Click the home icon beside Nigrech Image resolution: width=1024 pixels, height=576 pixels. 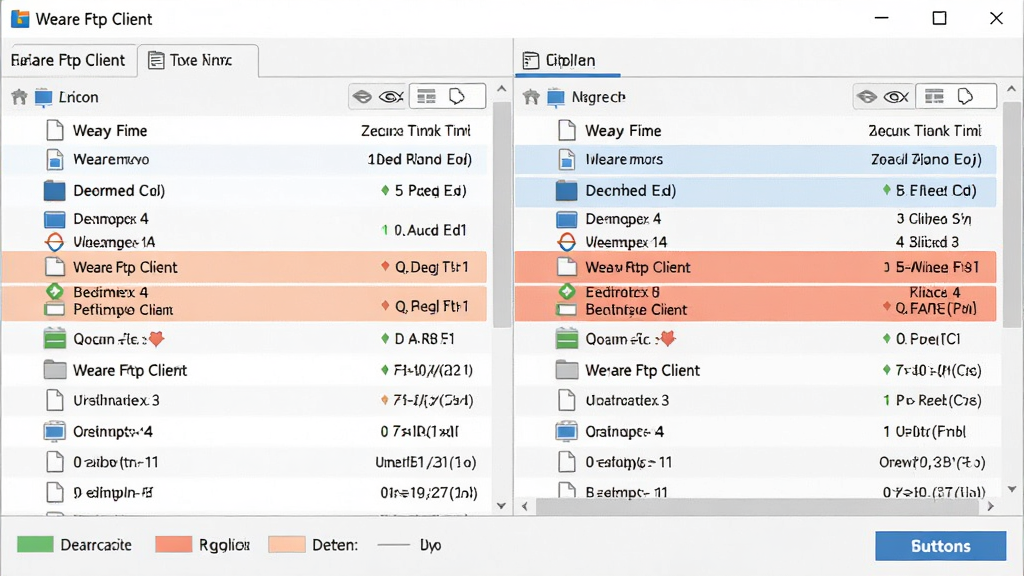(532, 97)
